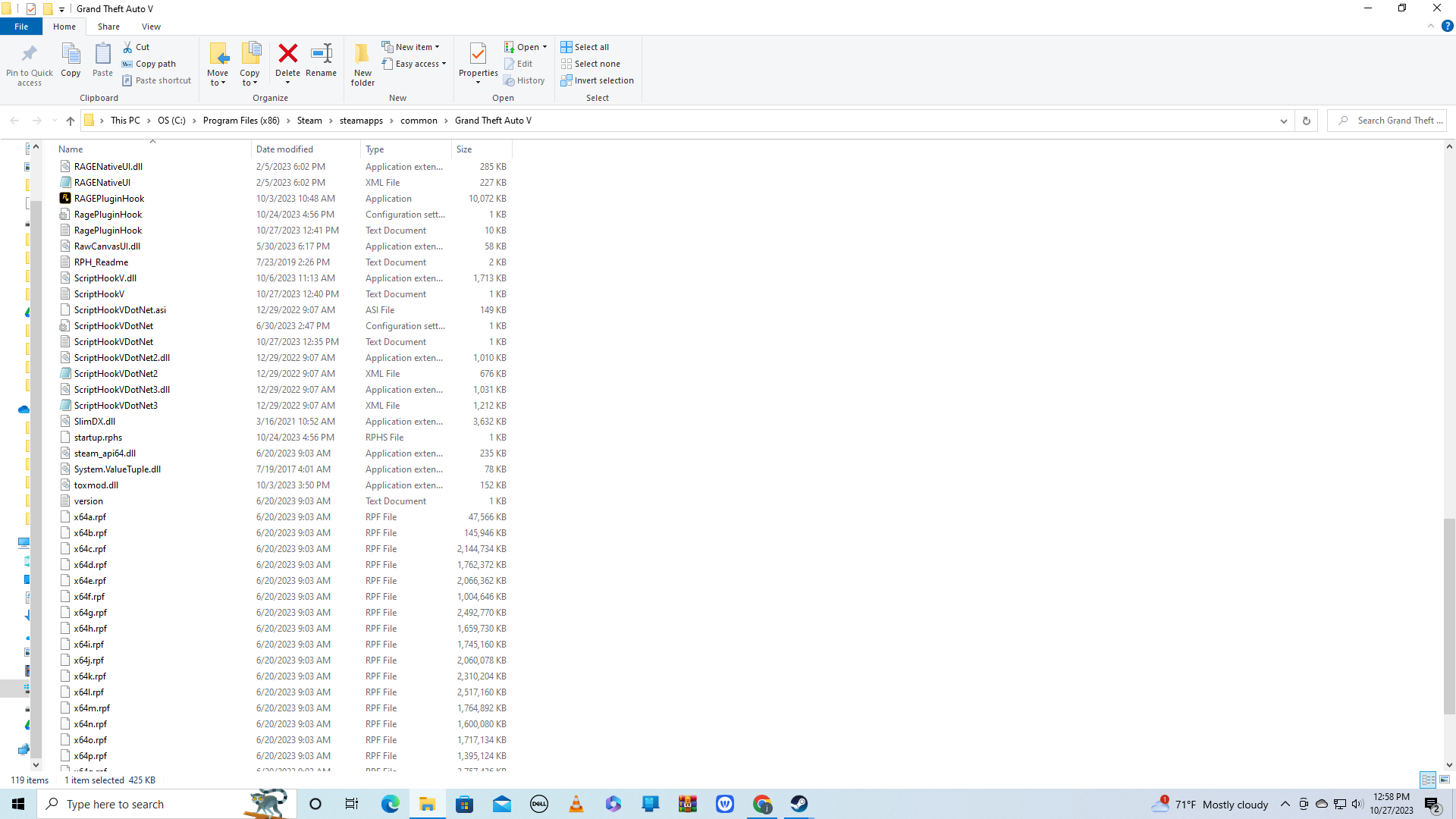Viewport: 1456px width, 819px height.
Task: Switch to details view toggle
Action: (x=1428, y=780)
